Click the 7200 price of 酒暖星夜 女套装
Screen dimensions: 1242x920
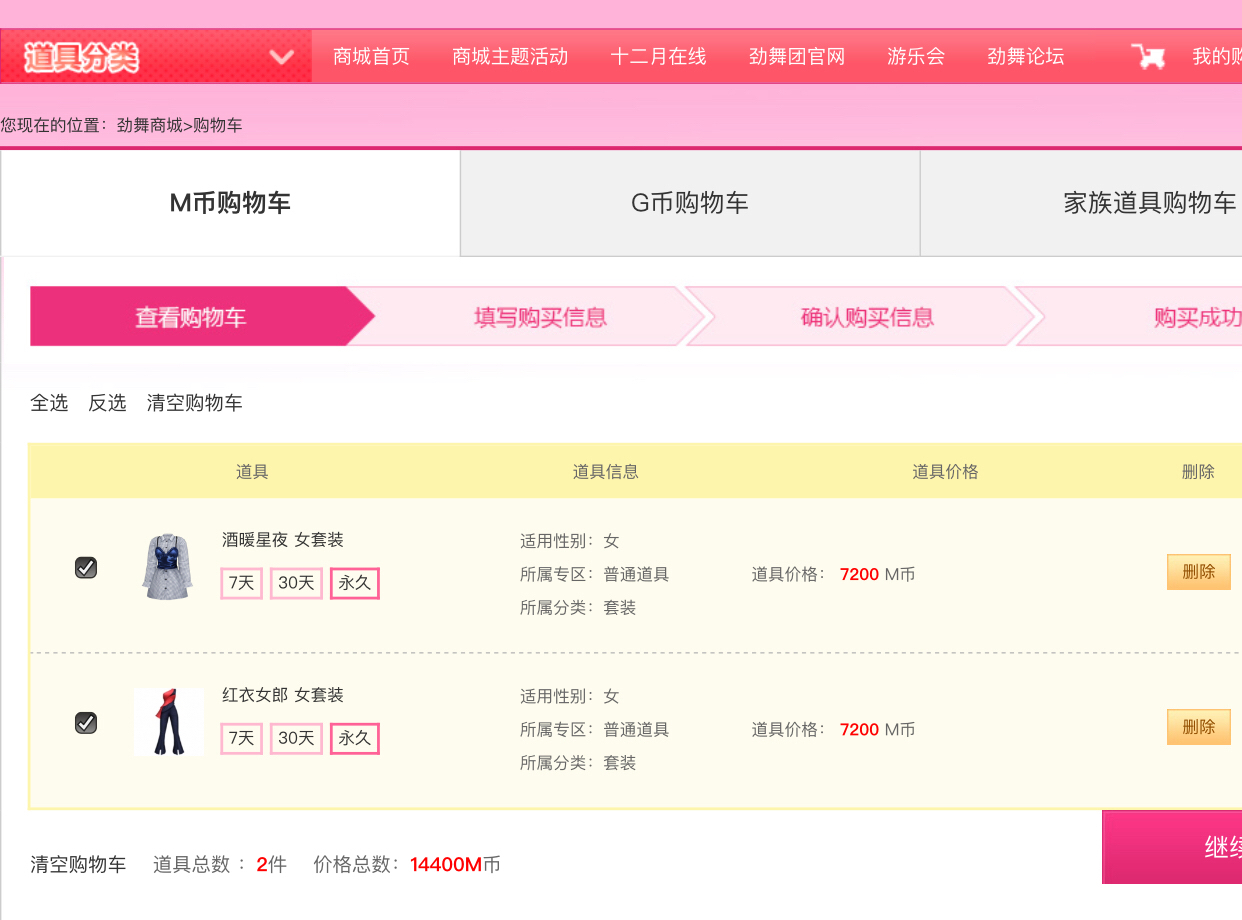point(860,575)
